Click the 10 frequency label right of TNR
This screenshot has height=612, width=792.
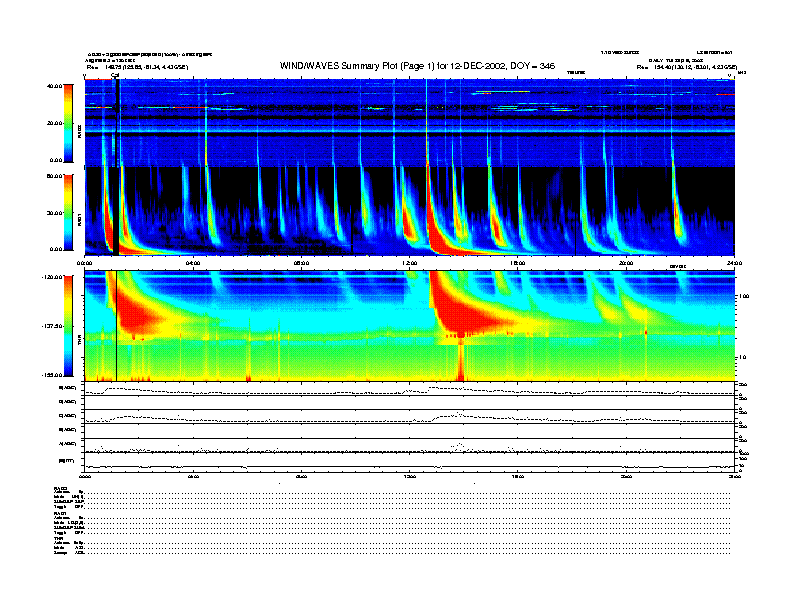pyautogui.click(x=742, y=357)
